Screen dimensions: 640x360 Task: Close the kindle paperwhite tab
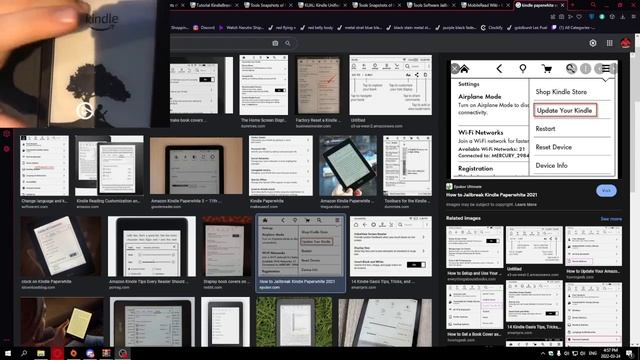coord(562,5)
